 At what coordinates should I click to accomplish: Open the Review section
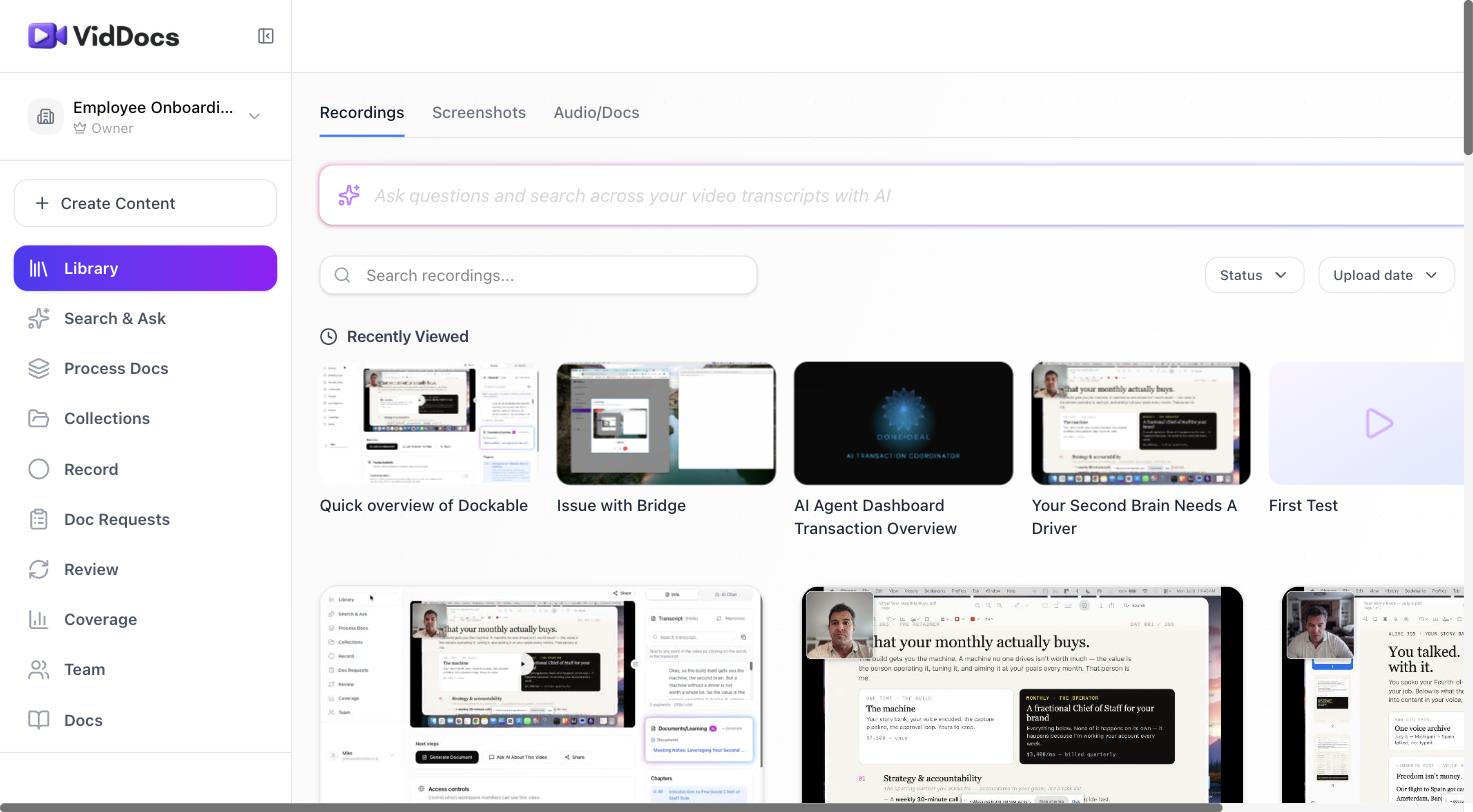[x=145, y=569]
